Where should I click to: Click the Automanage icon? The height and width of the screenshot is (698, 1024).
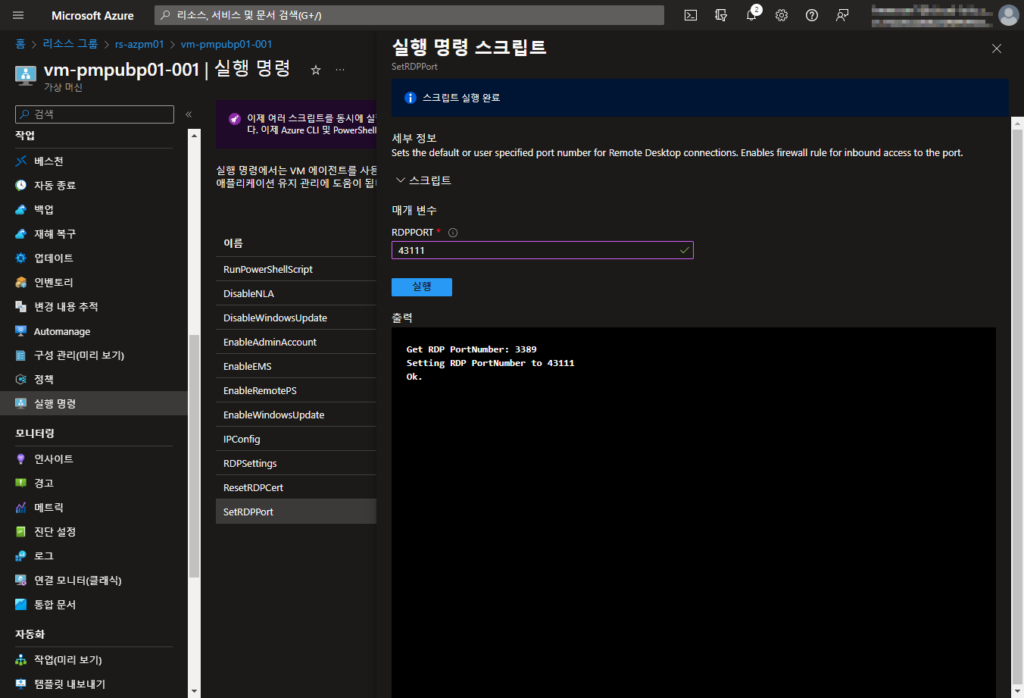pos(21,331)
